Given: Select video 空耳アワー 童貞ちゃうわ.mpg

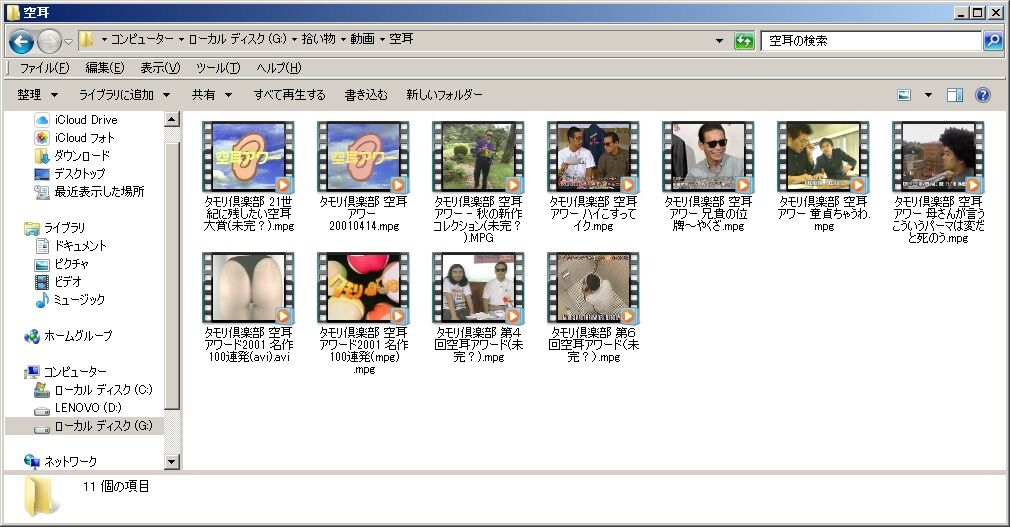Looking at the screenshot, I should pyautogui.click(x=823, y=177).
